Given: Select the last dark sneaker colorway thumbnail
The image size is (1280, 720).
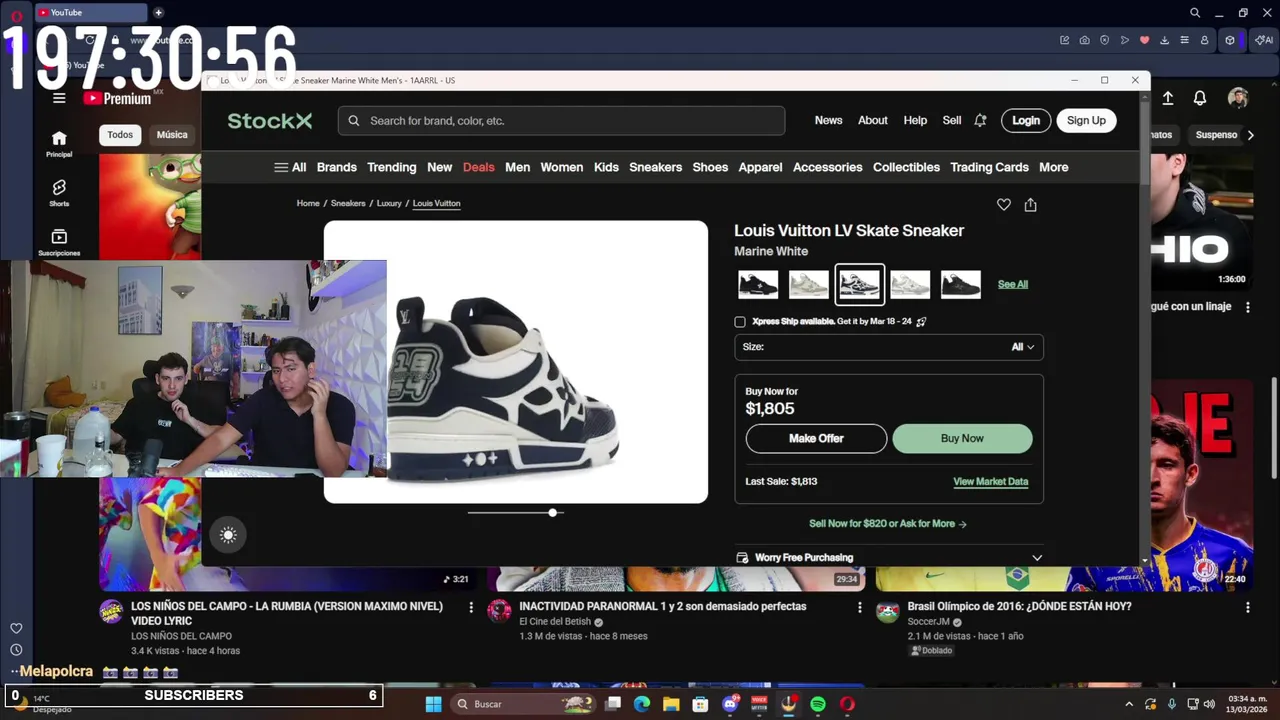Looking at the screenshot, I should [960, 284].
